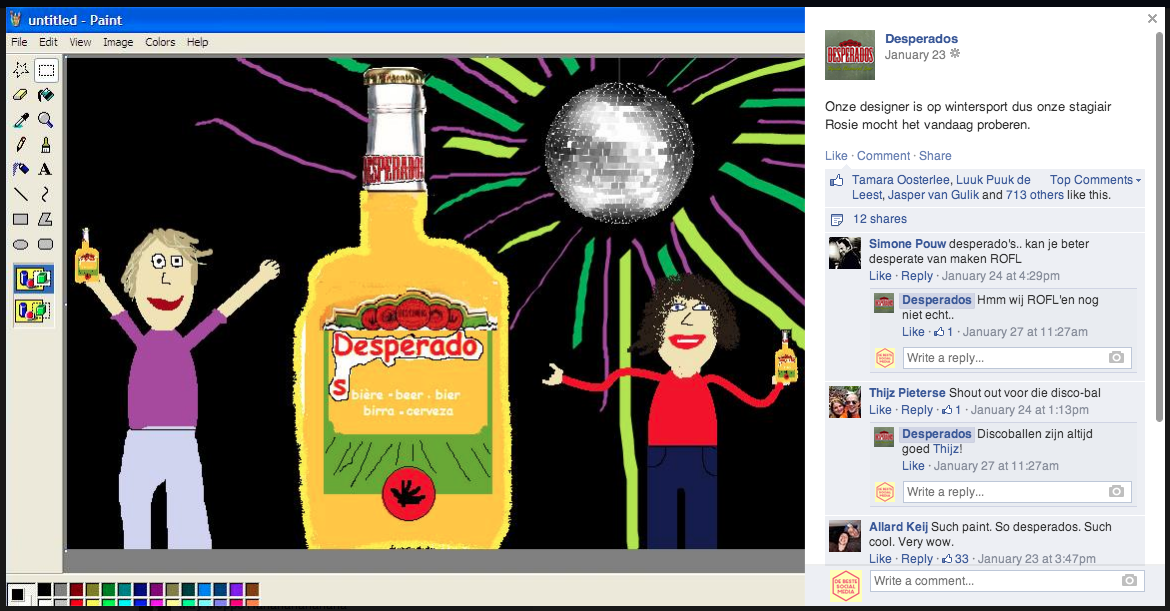The width and height of the screenshot is (1170, 611).
Task: Toggle the Rectangular Select tool
Action: click(x=45, y=70)
